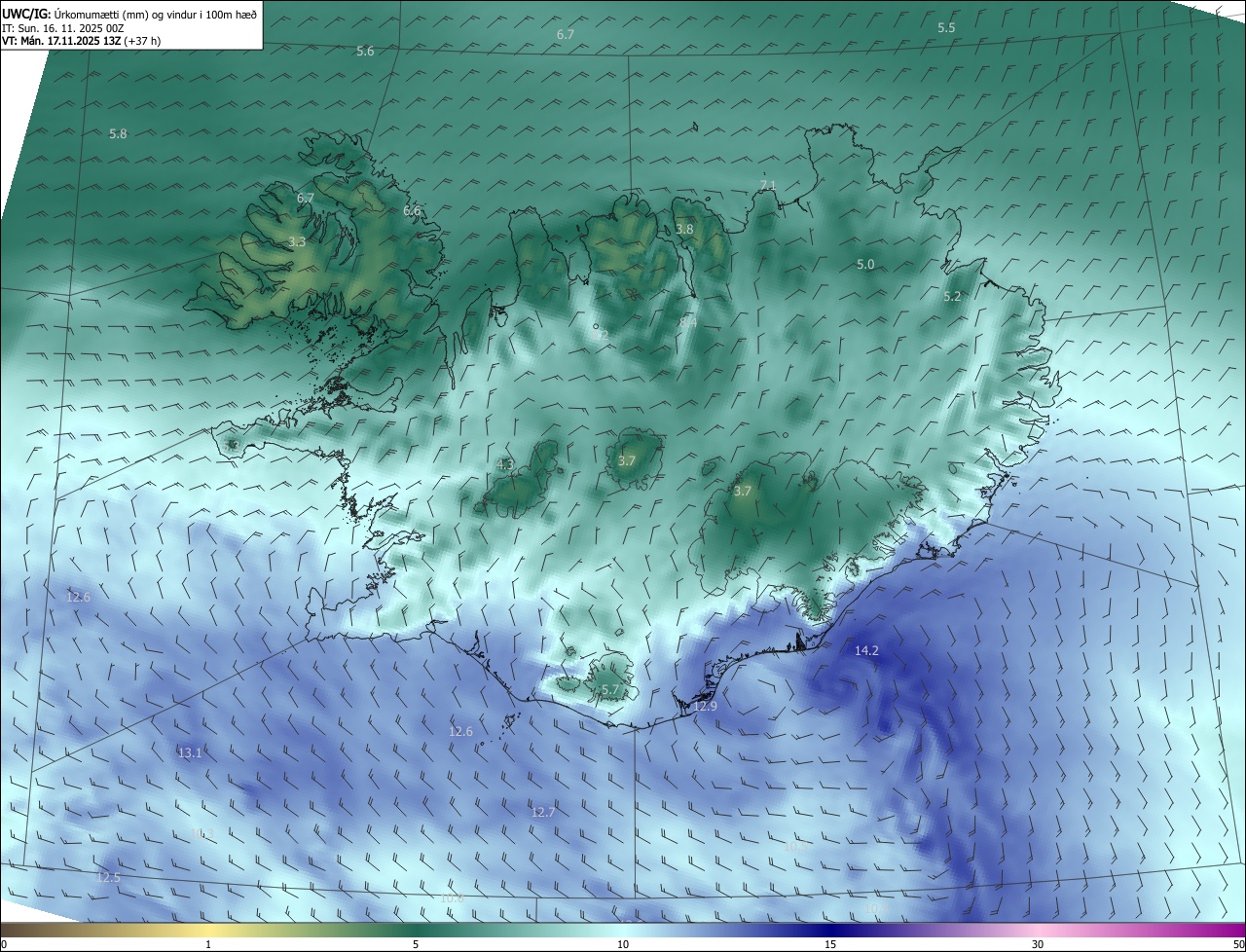This screenshot has height=952, width=1246.
Task: Click the '0' tick on the color scale
Action: click(4, 944)
